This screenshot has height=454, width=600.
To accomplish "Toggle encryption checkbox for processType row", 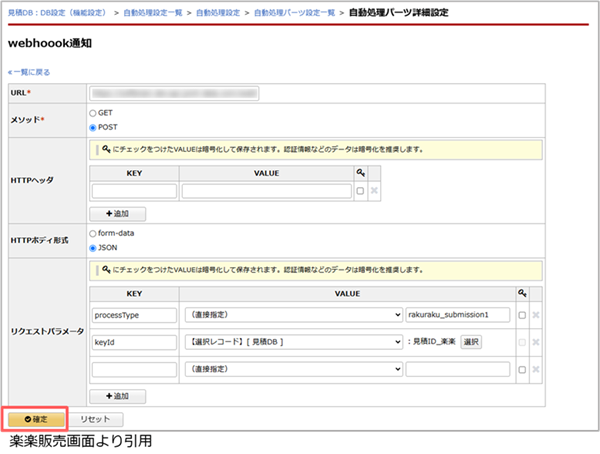I will click(x=522, y=315).
